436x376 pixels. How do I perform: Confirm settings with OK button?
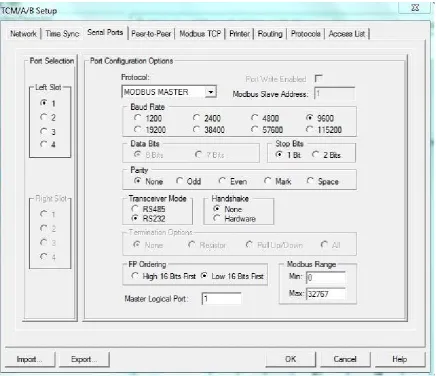tap(291, 359)
